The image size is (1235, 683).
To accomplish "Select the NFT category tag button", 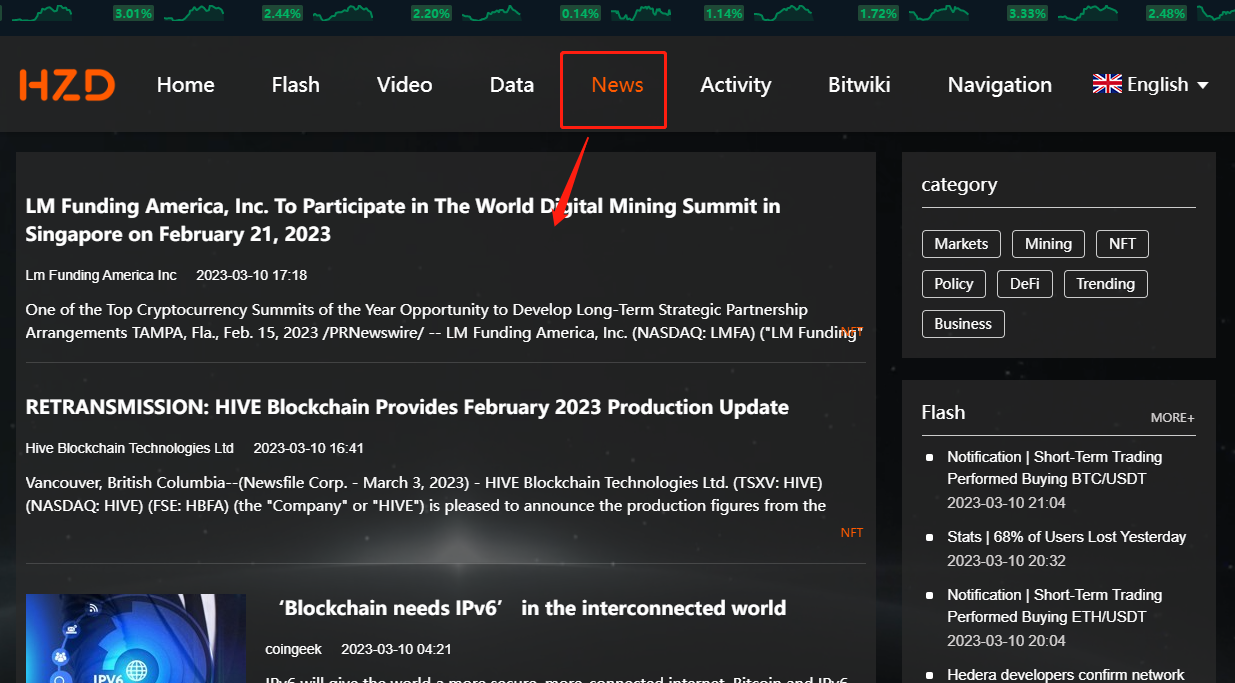I will 1122,244.
